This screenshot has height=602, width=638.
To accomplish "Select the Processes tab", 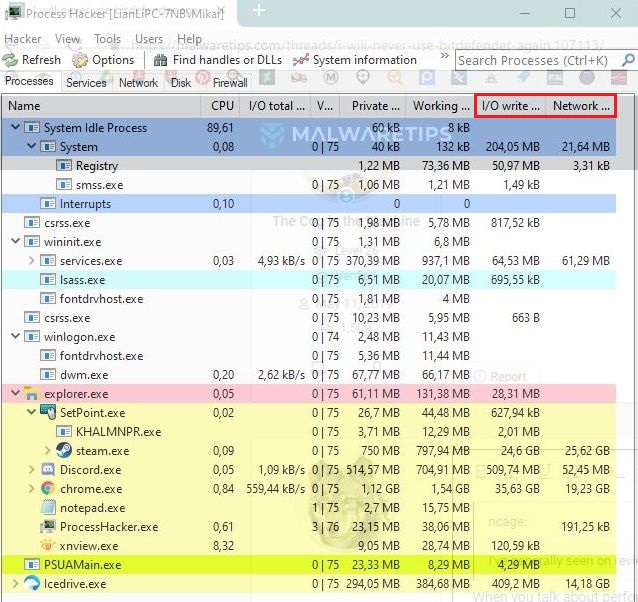I will [x=29, y=81].
